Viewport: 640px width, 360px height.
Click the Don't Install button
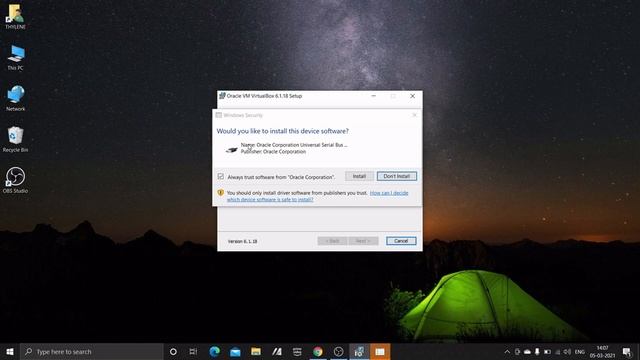point(397,176)
